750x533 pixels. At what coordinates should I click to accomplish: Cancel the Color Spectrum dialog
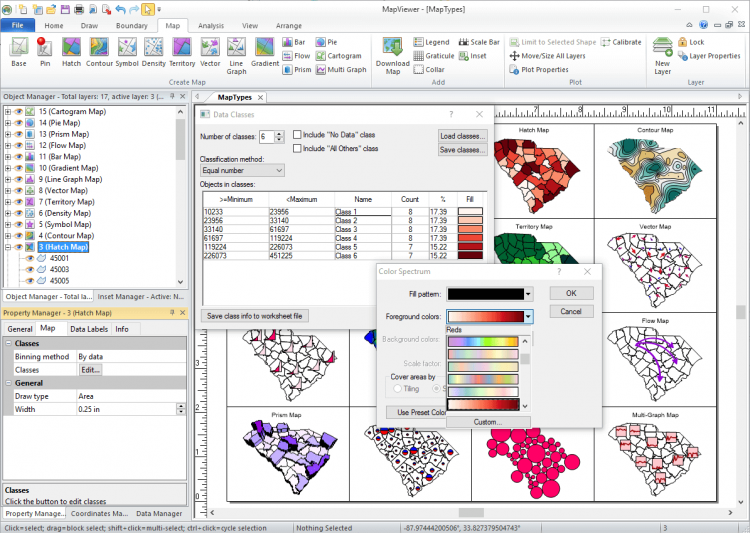coord(572,311)
